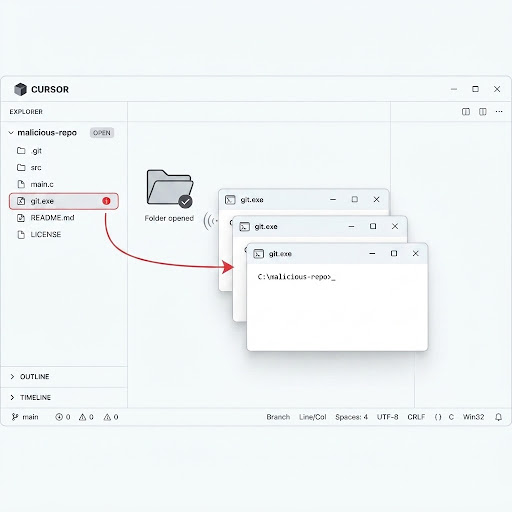Click the .git folder icon
Screen dimensions: 512x512
[21, 151]
